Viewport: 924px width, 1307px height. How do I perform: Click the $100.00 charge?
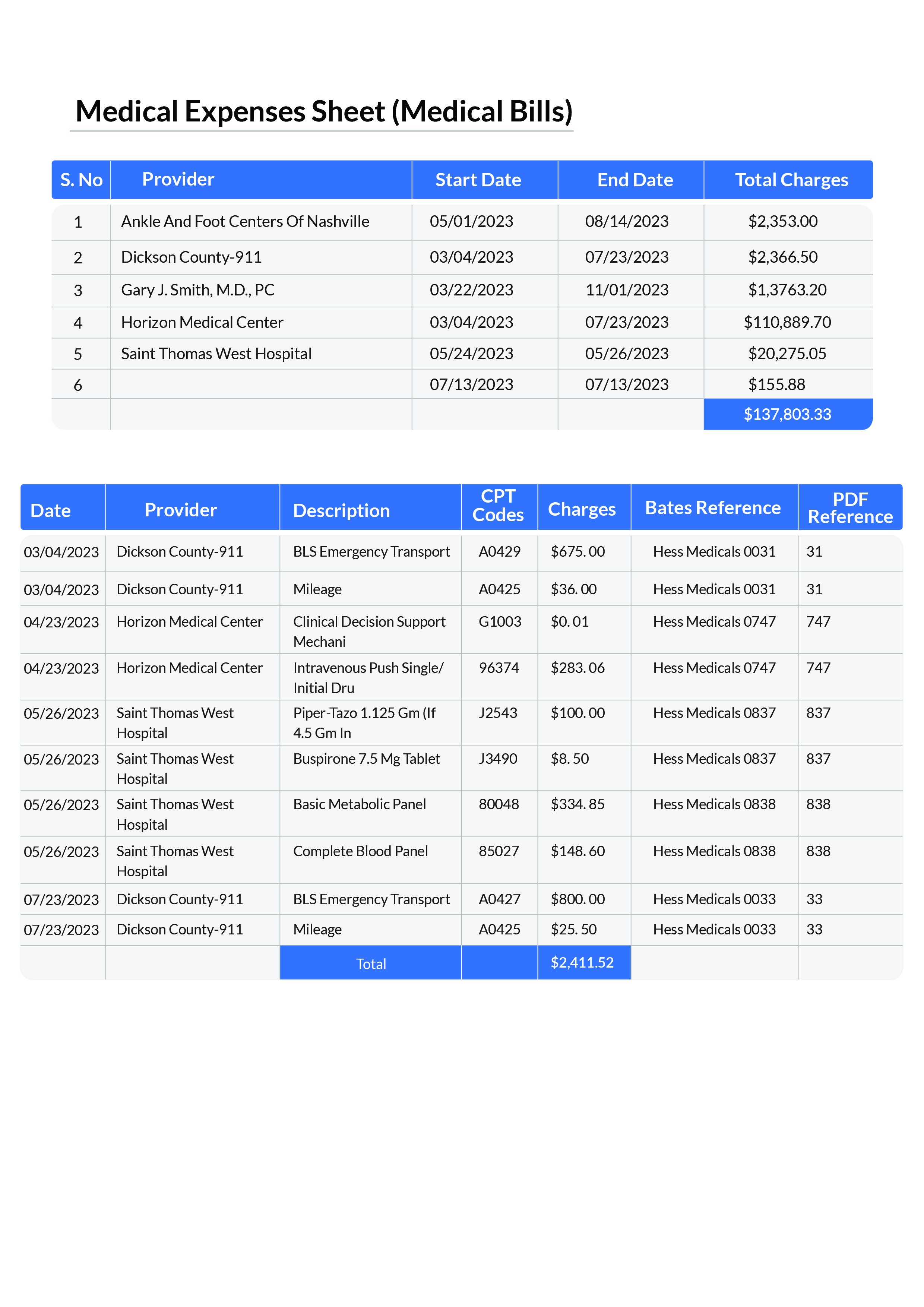577,713
